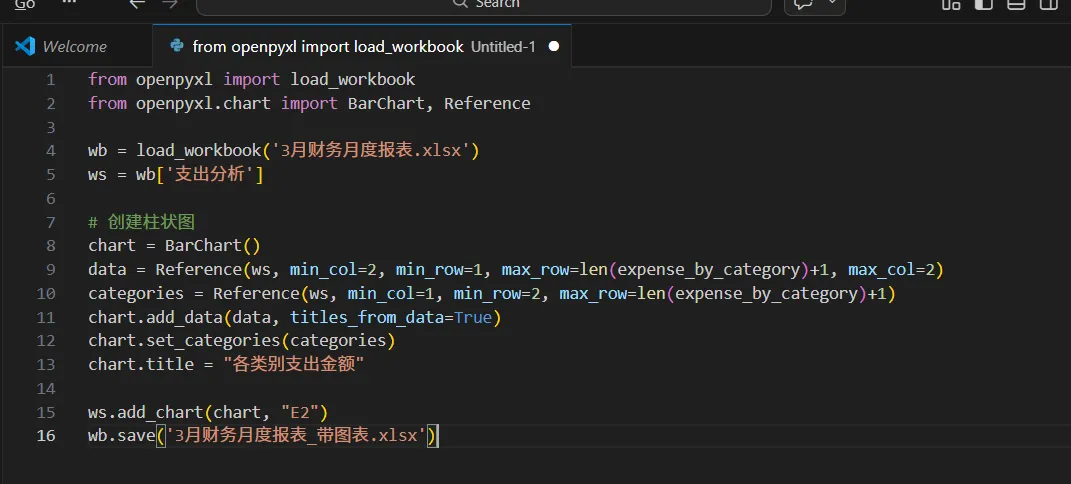Go forward with the right arrow
Screen dimensions: 1071x484
click(169, 3)
